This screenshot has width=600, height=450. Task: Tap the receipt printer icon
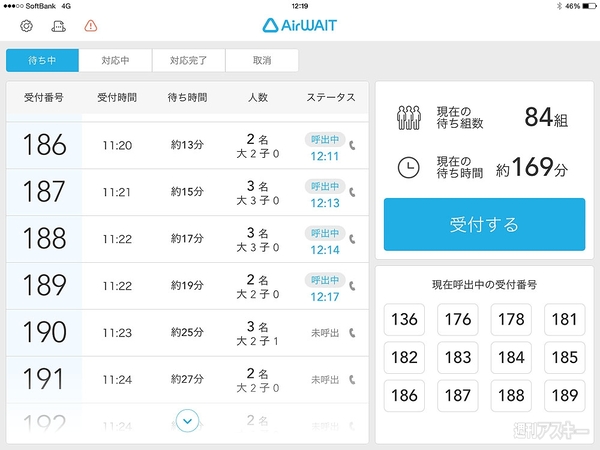(58, 26)
